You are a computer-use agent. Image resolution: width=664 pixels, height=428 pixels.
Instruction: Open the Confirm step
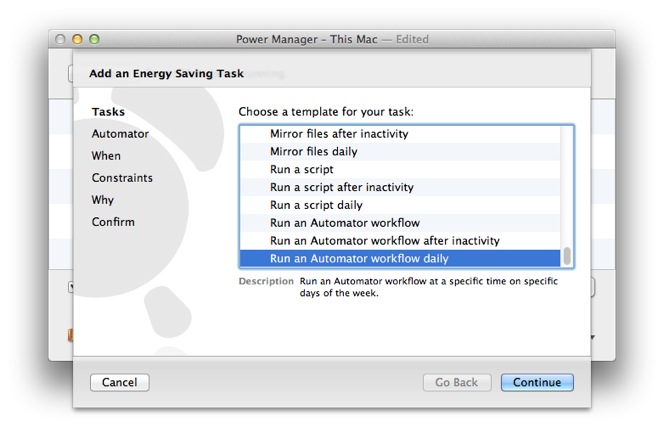(113, 222)
